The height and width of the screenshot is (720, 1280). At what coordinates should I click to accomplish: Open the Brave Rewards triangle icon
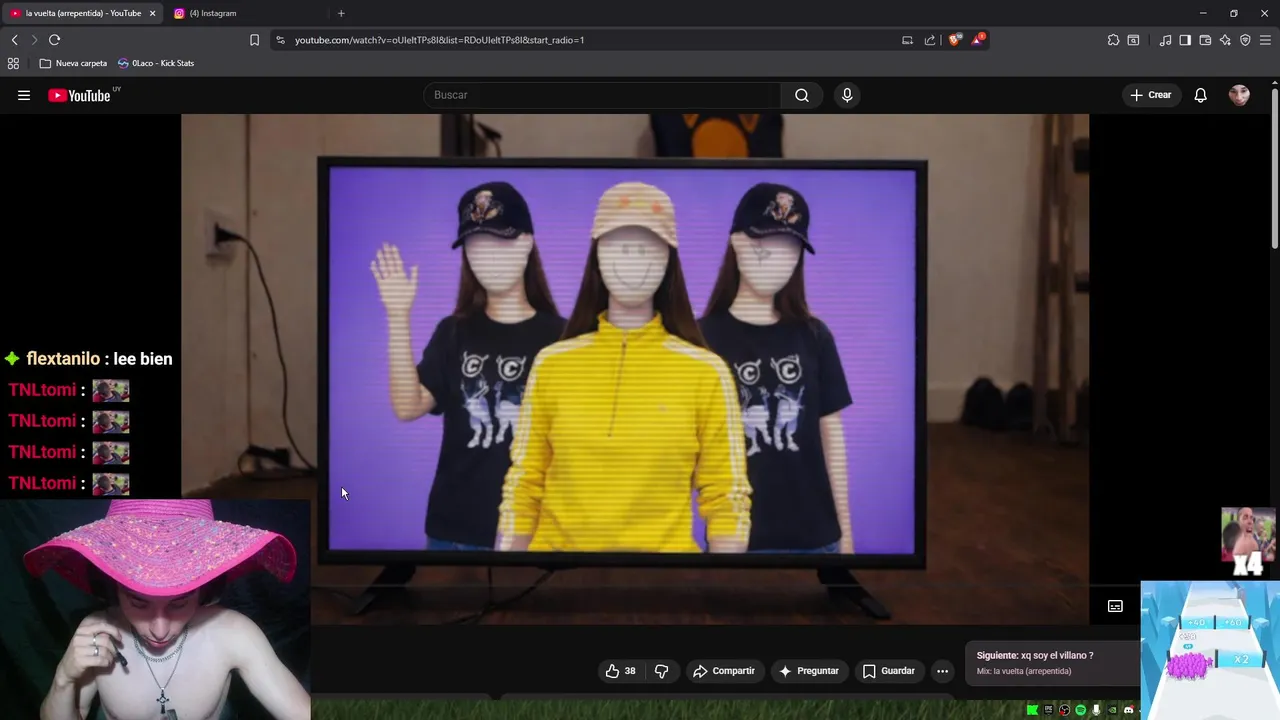[x=977, y=40]
